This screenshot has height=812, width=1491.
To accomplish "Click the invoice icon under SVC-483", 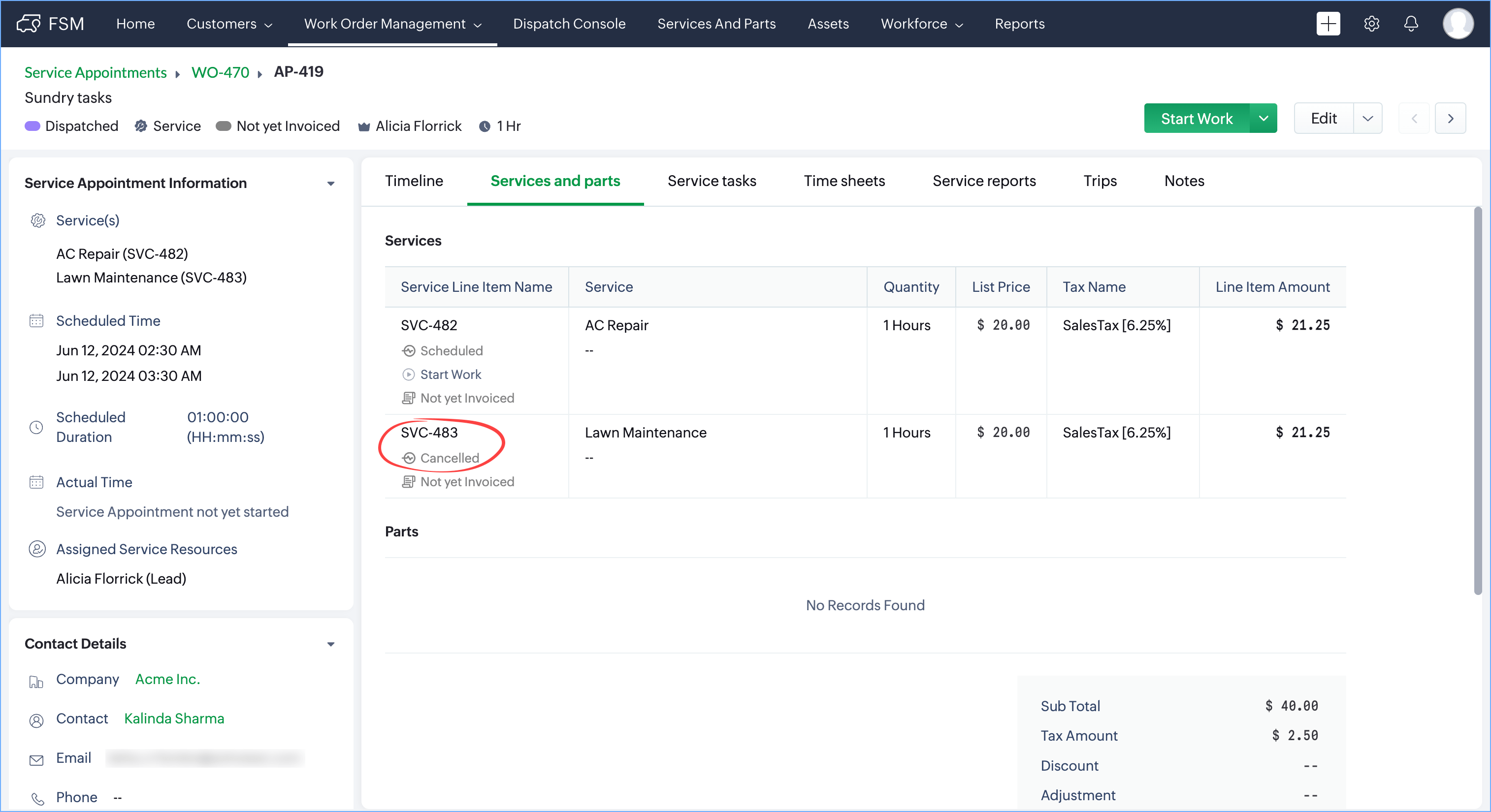I will (408, 482).
